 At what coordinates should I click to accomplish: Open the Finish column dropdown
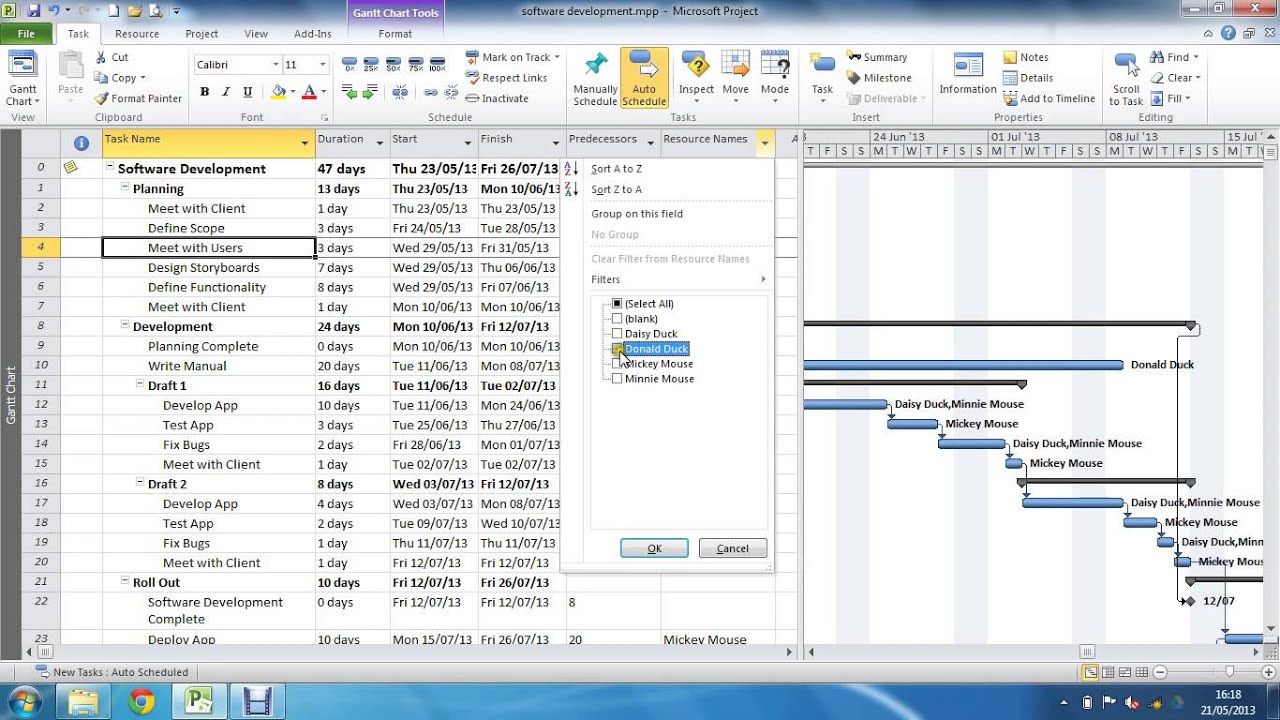(556, 144)
